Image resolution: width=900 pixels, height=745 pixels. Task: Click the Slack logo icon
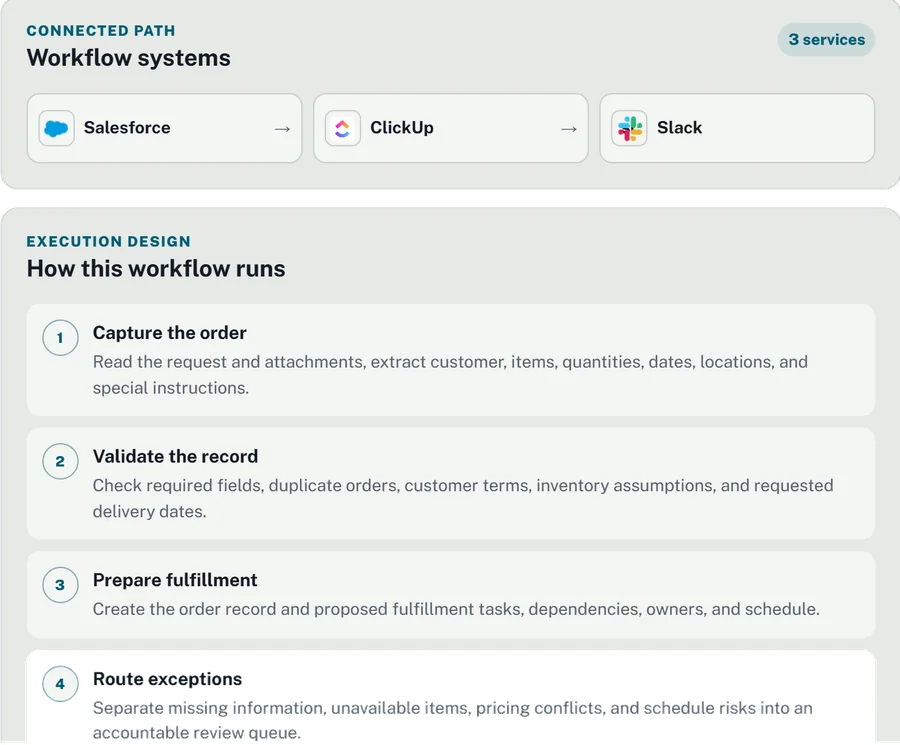pos(629,129)
